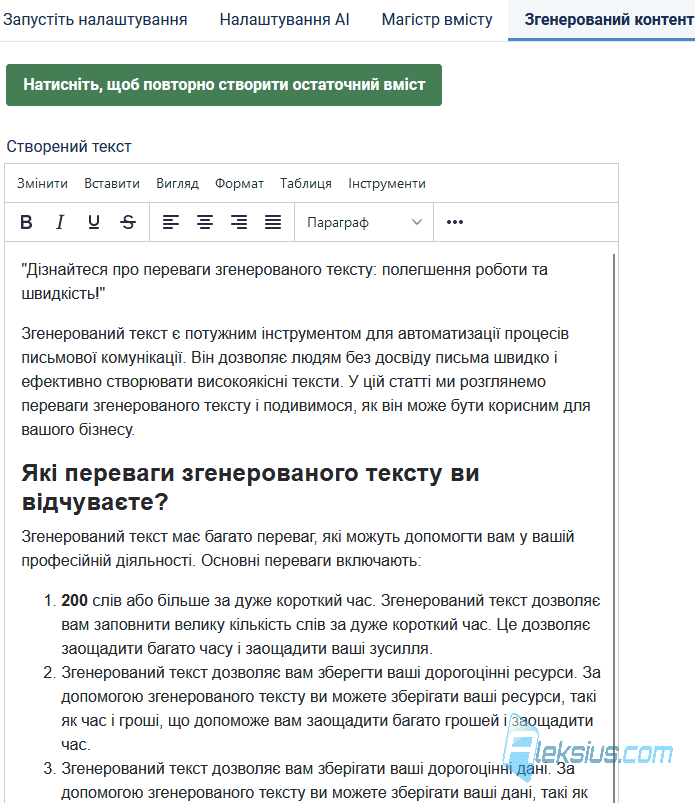Click paragraph beginning Згенерований текст є потужним
This screenshot has width=695, height=803.
306,382
